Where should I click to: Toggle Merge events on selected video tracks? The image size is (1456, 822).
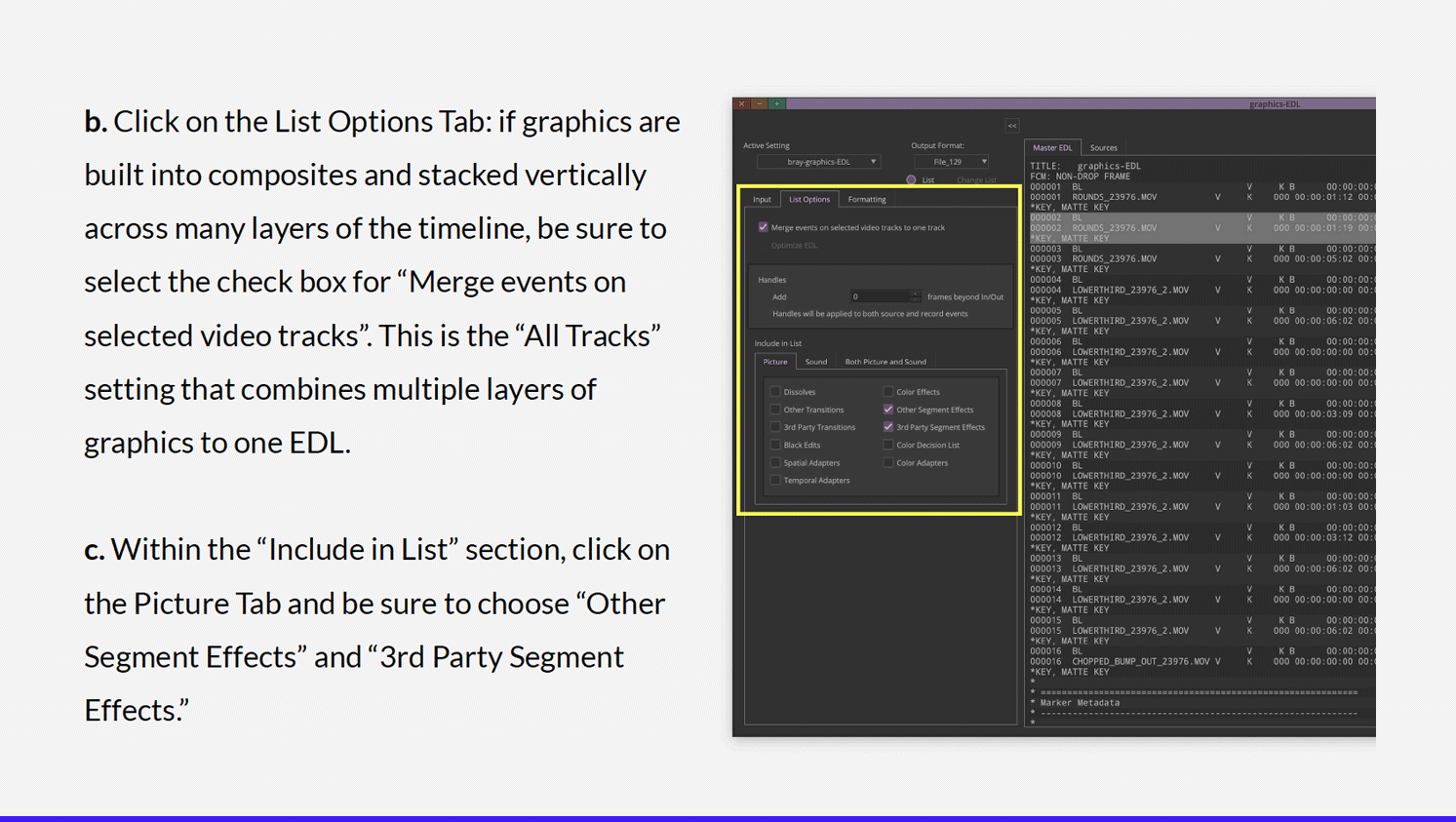pyautogui.click(x=763, y=227)
